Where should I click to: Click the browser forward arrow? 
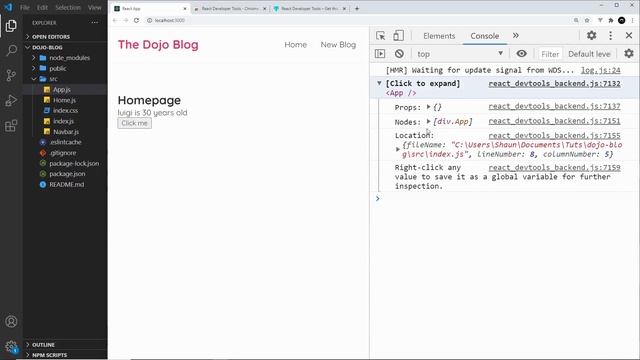126,20
